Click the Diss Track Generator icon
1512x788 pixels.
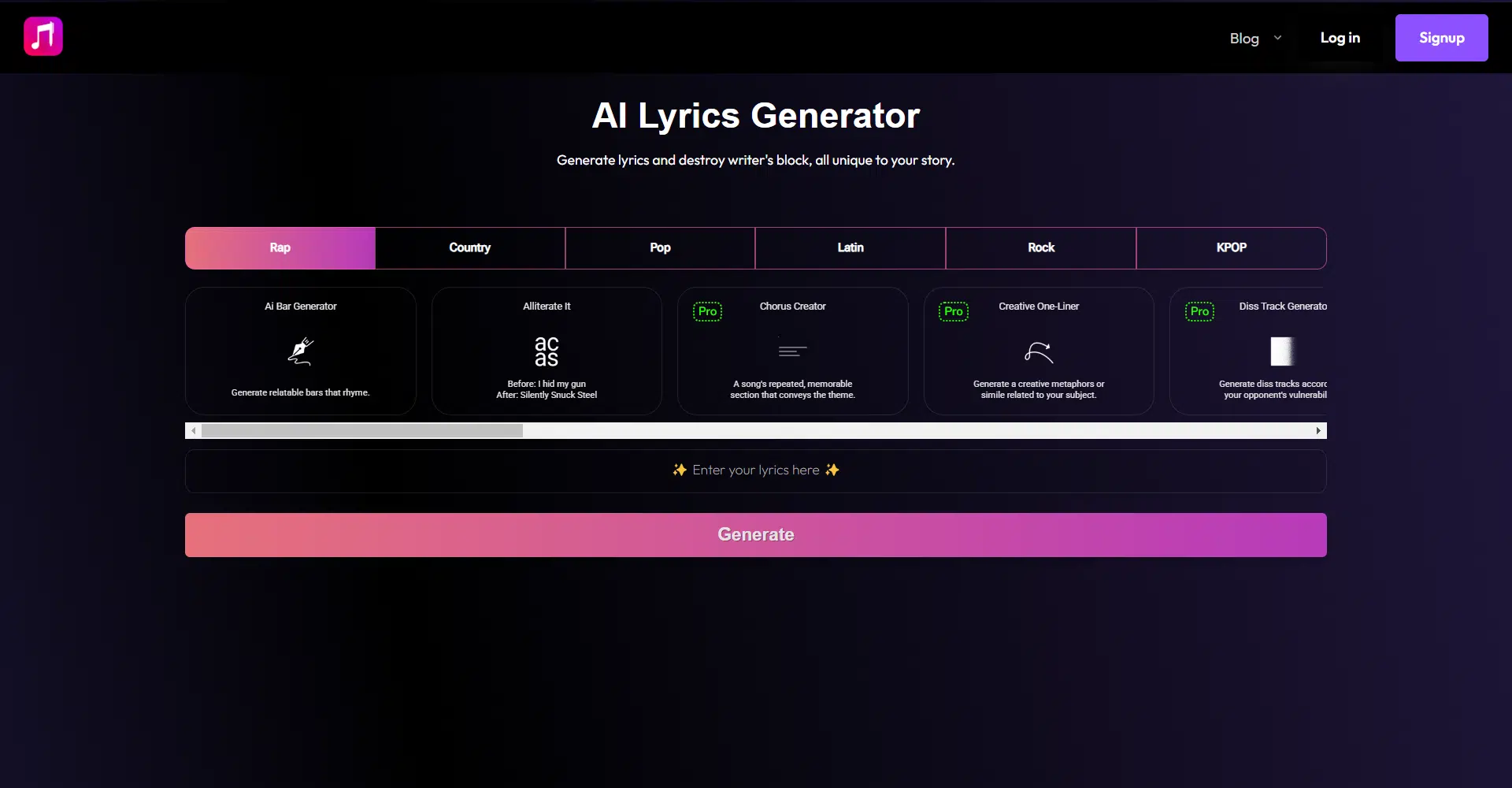[1281, 351]
